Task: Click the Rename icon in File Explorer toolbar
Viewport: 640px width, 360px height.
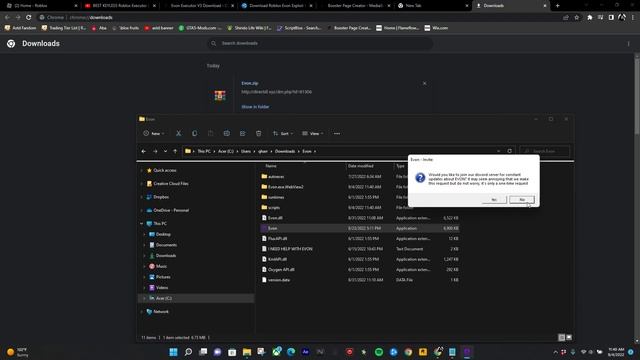Action: point(227,133)
